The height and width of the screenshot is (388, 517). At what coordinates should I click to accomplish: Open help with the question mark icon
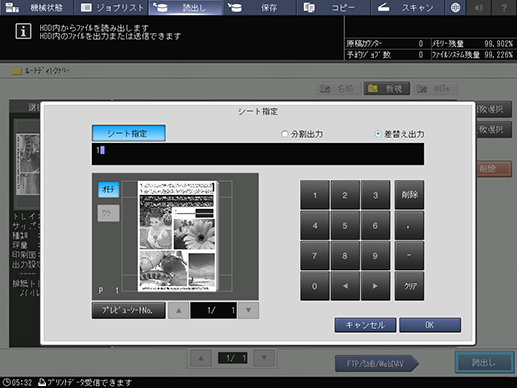(504, 7)
